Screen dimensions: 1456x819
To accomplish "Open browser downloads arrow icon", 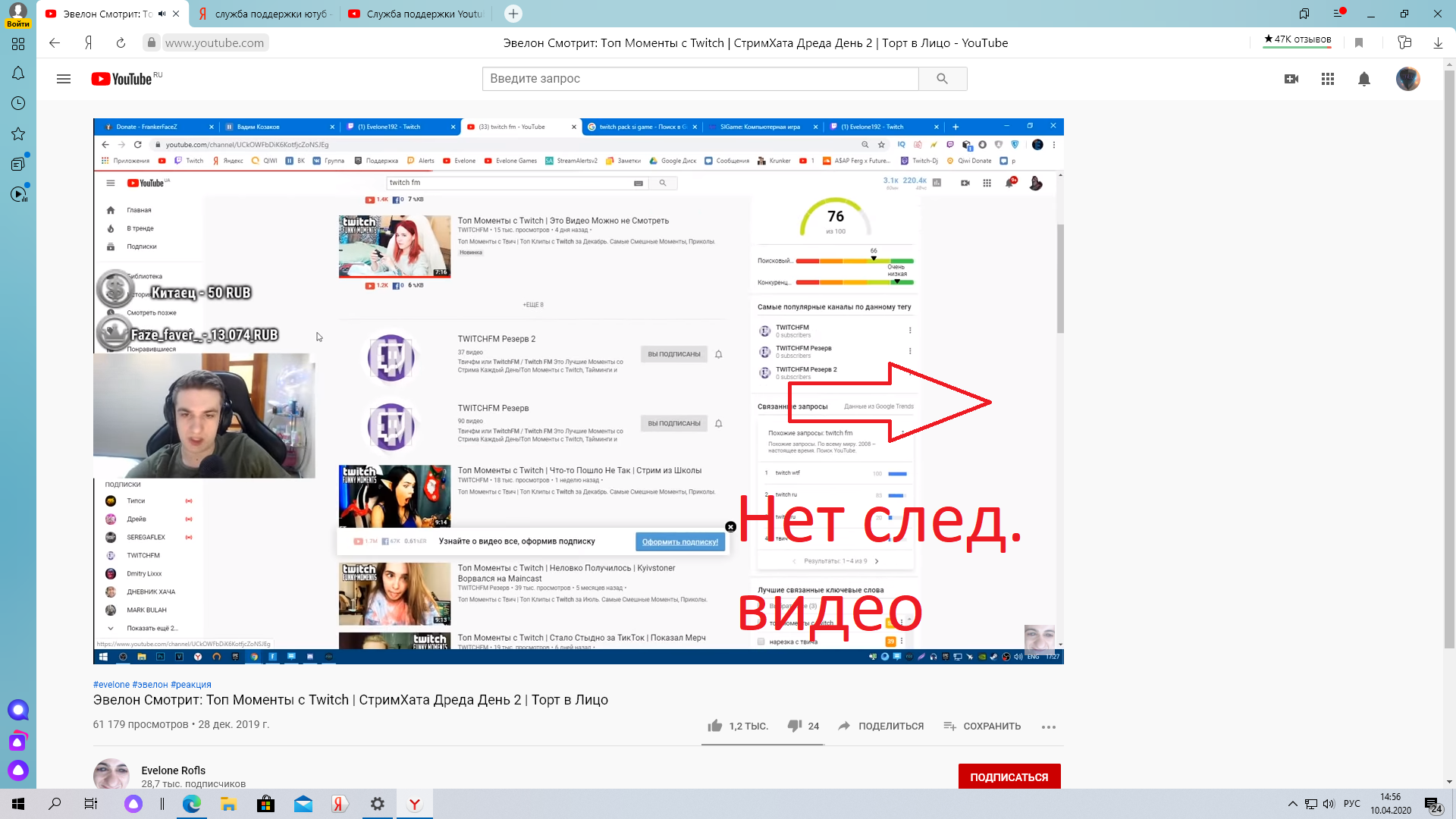I will pyautogui.click(x=1438, y=43).
